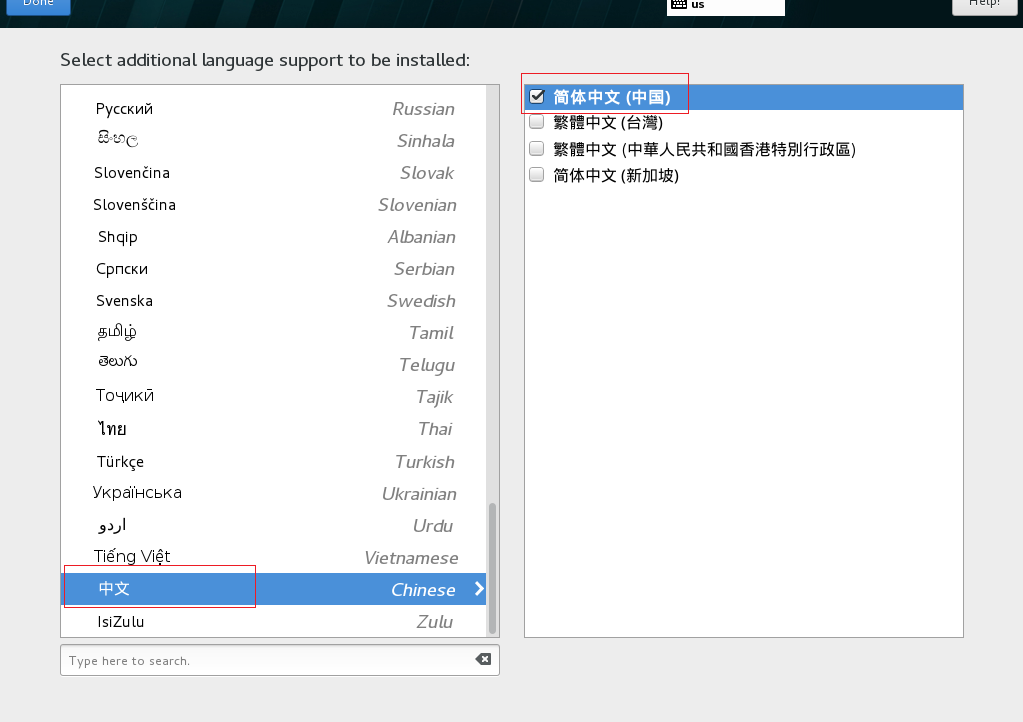Click the language list scrollbar thumb
Screen dimensions: 1023x722
point(493,567)
